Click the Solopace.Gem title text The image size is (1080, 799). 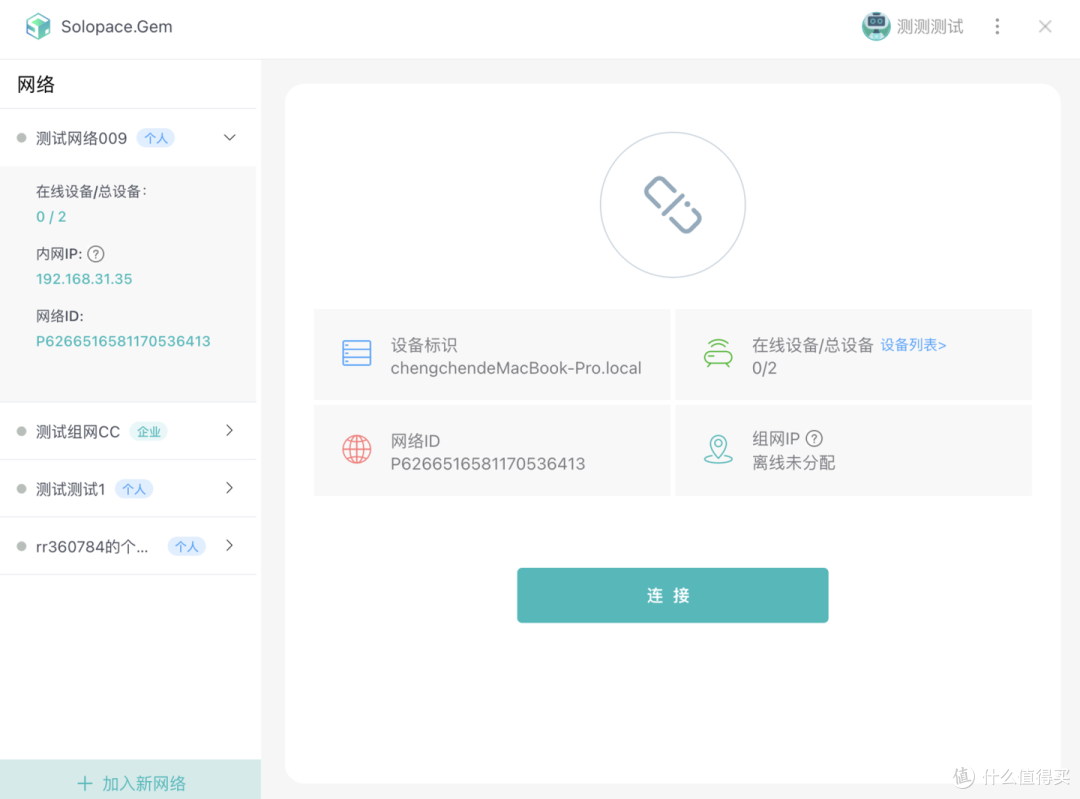click(x=116, y=27)
